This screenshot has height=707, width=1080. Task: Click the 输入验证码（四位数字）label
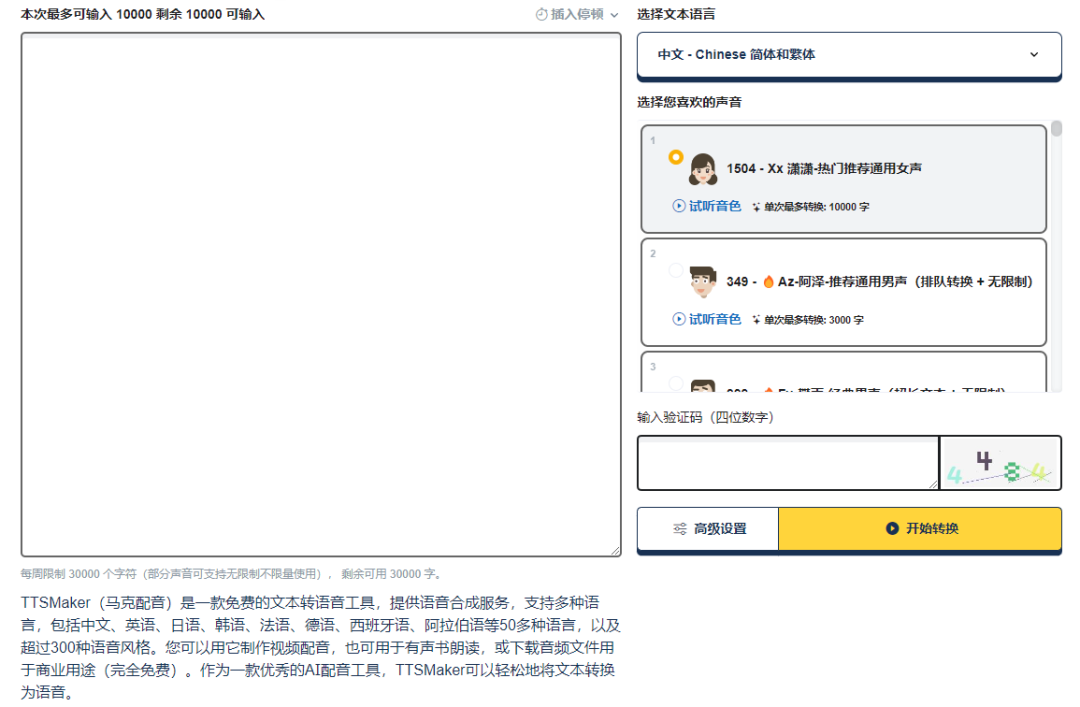point(705,418)
